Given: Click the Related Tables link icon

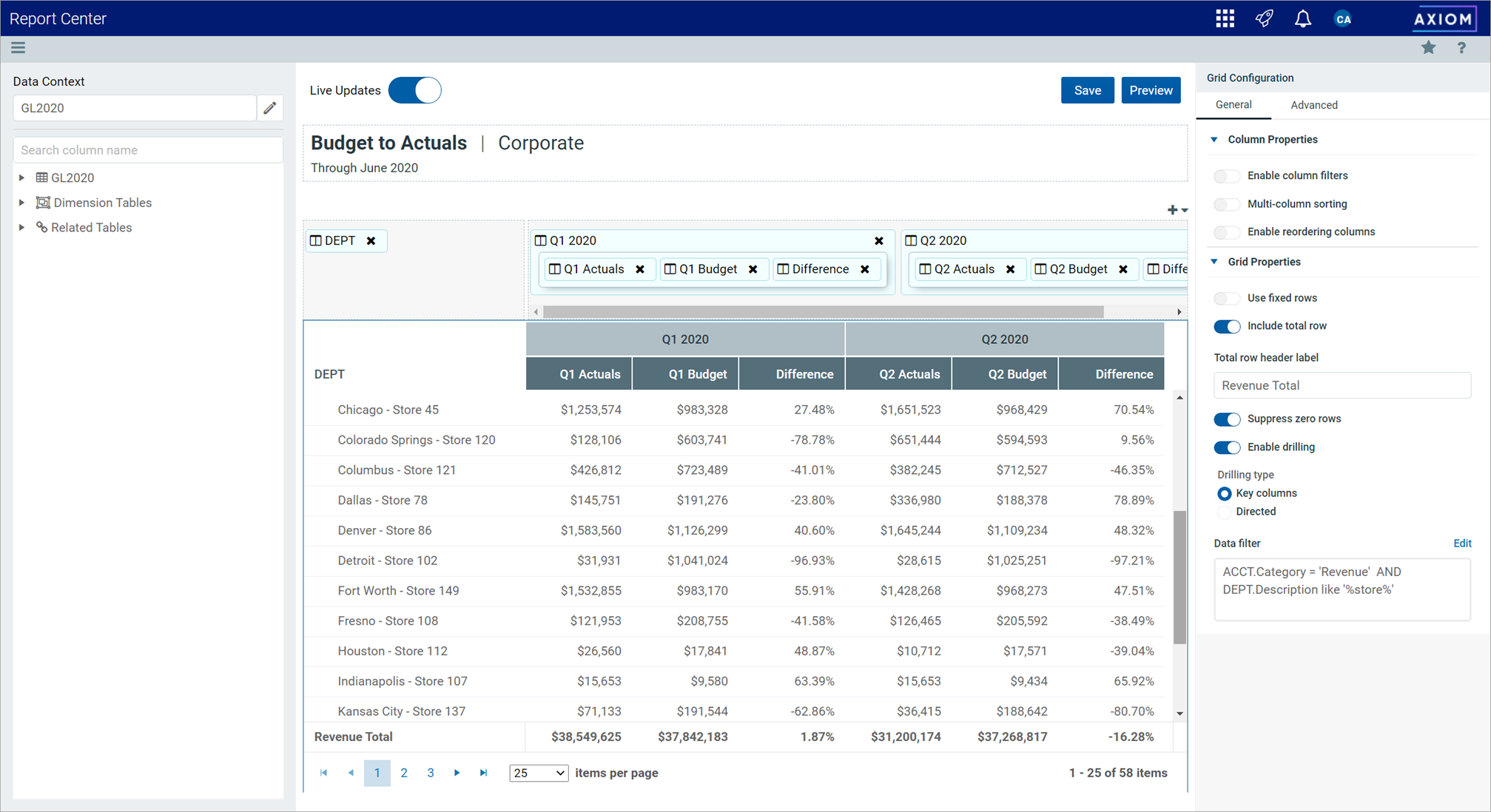Looking at the screenshot, I should tap(42, 228).
